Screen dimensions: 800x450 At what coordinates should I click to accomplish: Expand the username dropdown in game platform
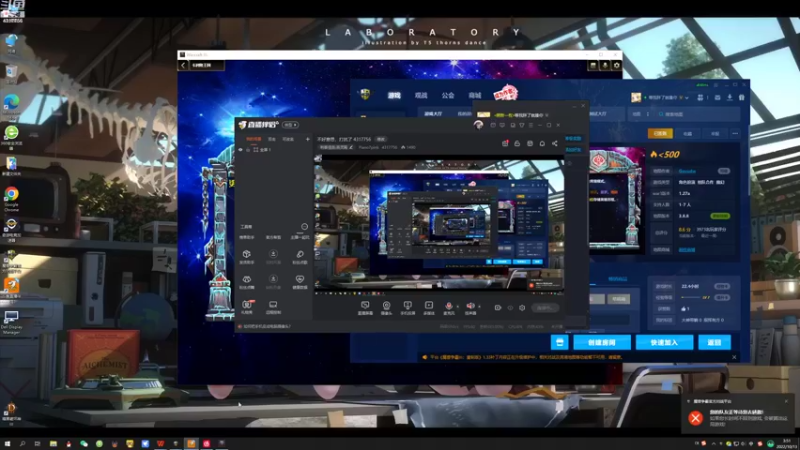pyautogui.click(x=687, y=97)
